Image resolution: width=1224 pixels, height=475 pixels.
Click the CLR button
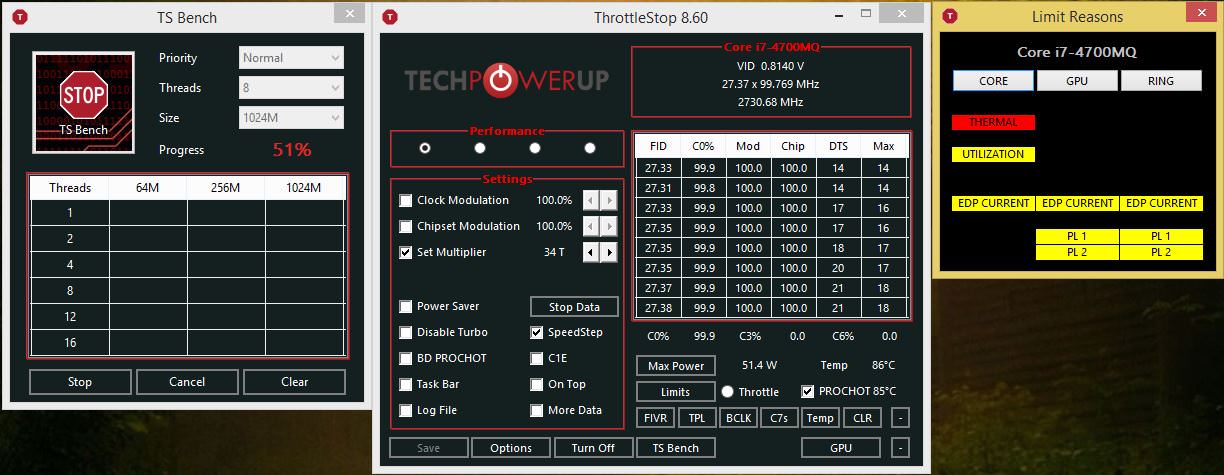pos(861,418)
